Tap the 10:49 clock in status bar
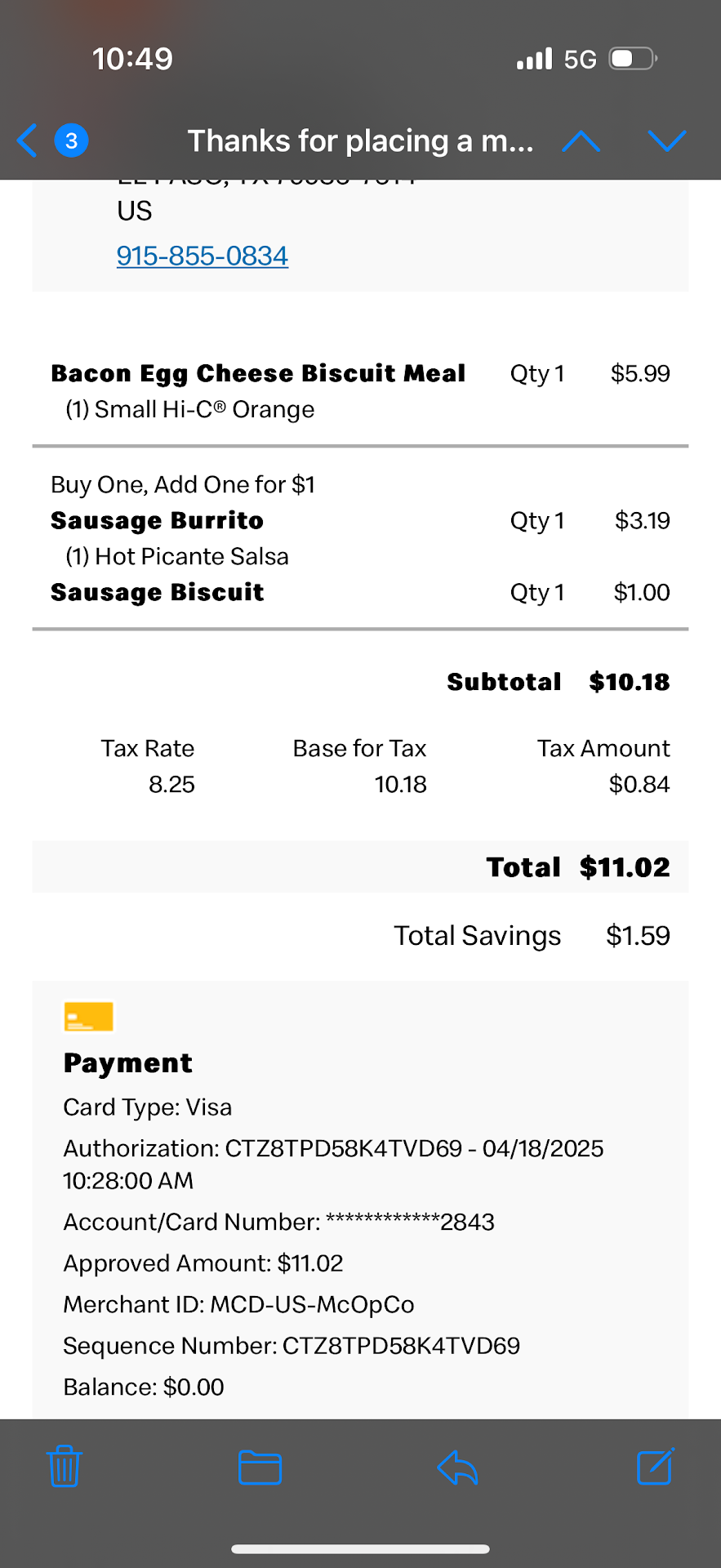Image resolution: width=721 pixels, height=1568 pixels. (x=132, y=59)
